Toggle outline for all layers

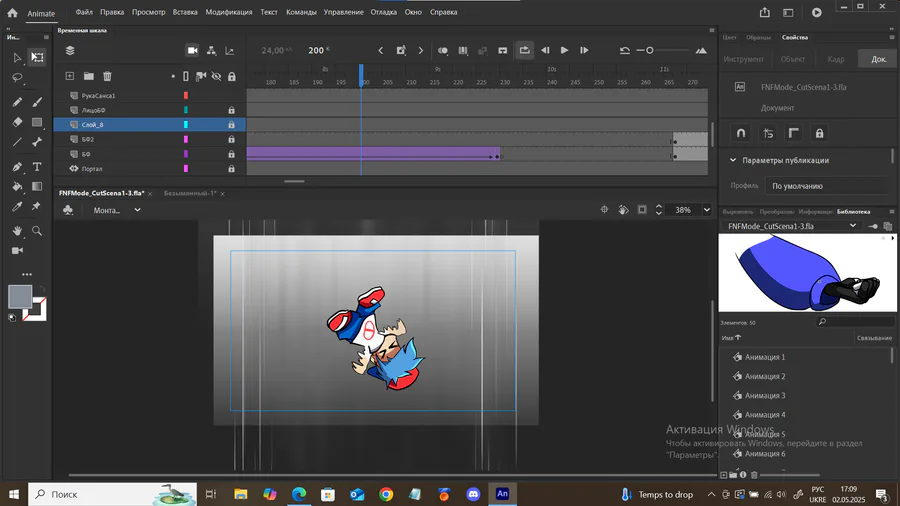(x=185, y=76)
